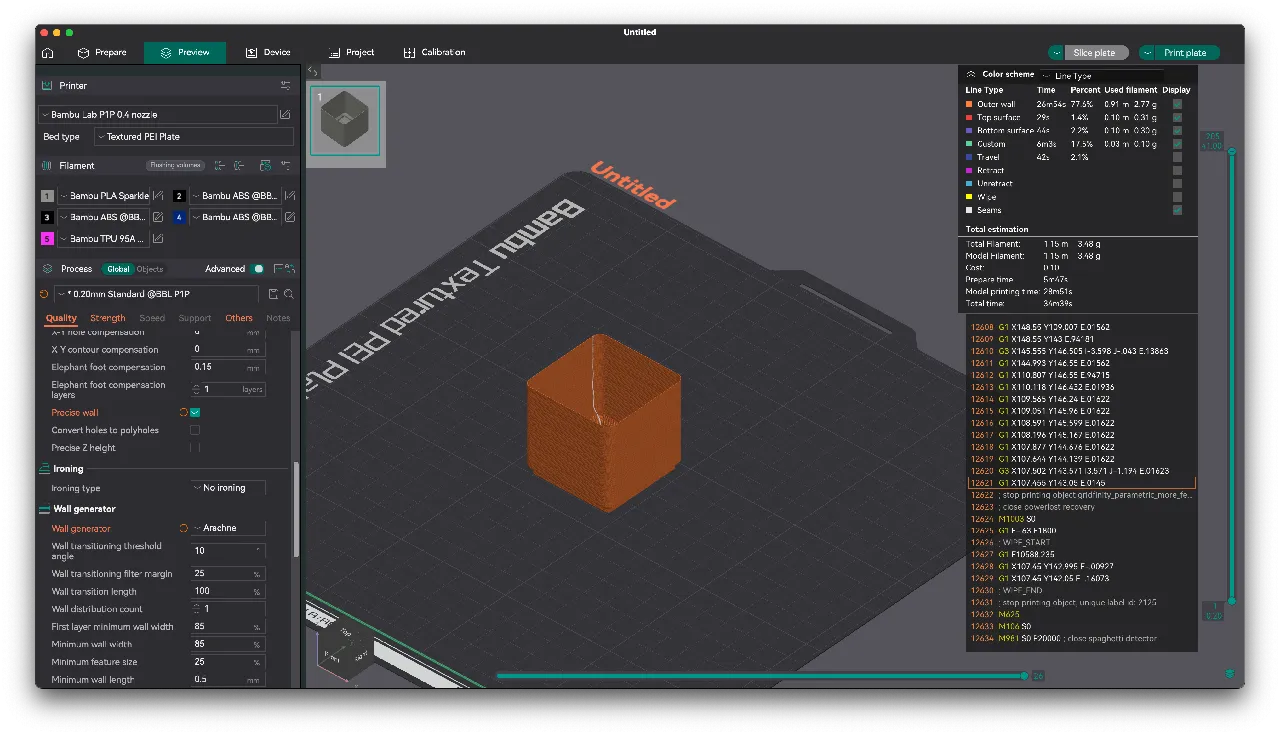Click the layer preview timeline slider at bottom
The width and height of the screenshot is (1280, 735).
coord(760,675)
